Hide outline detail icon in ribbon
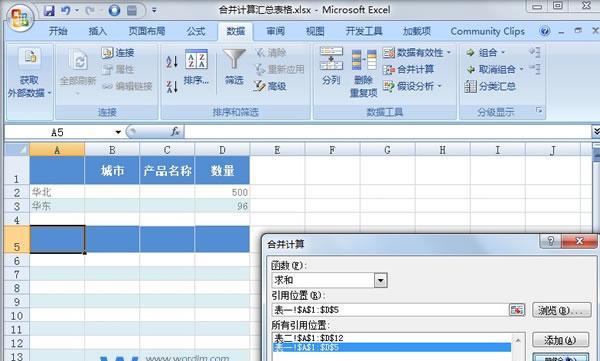 [x=535, y=69]
